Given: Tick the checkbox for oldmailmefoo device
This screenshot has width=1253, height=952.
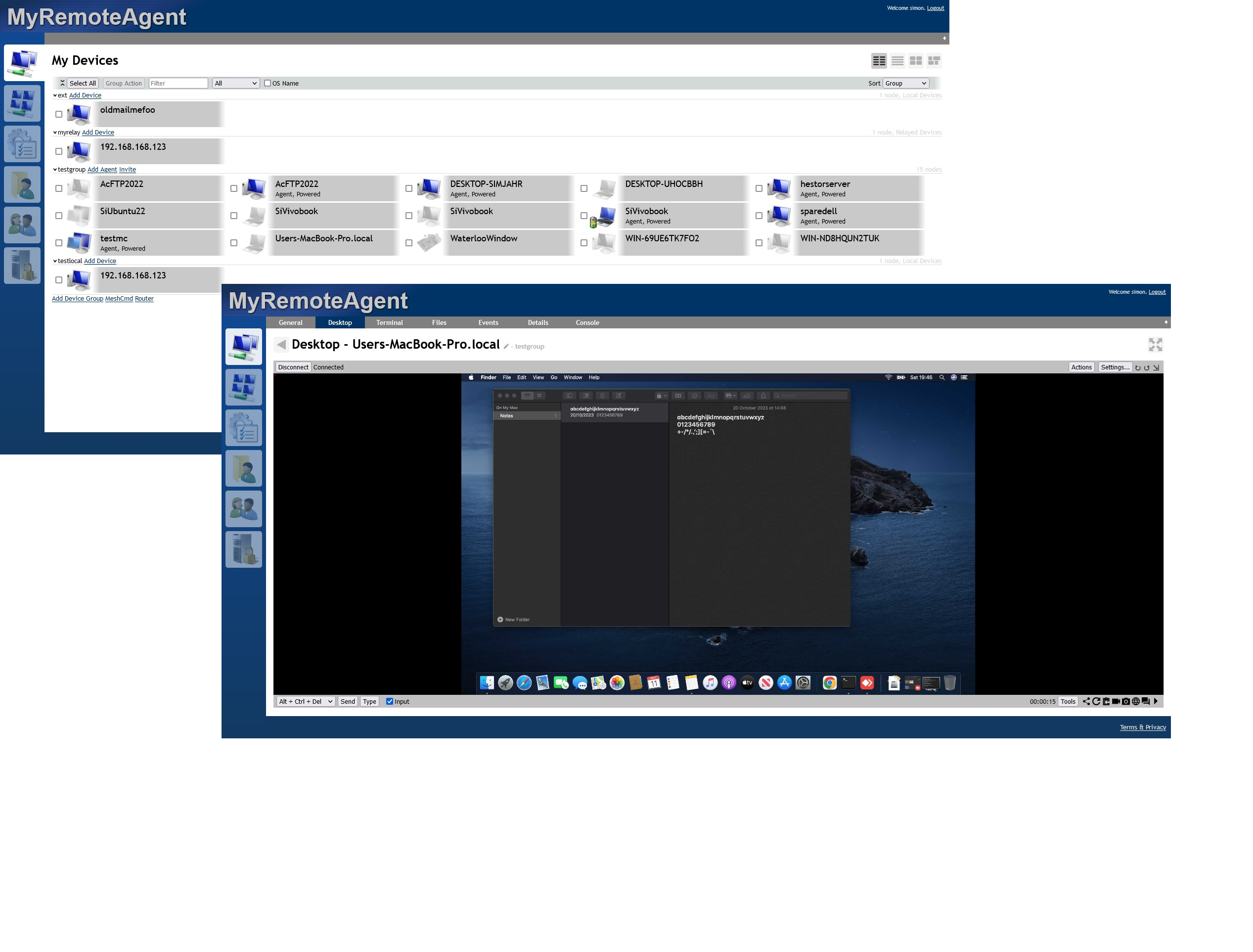Looking at the screenshot, I should 59,114.
